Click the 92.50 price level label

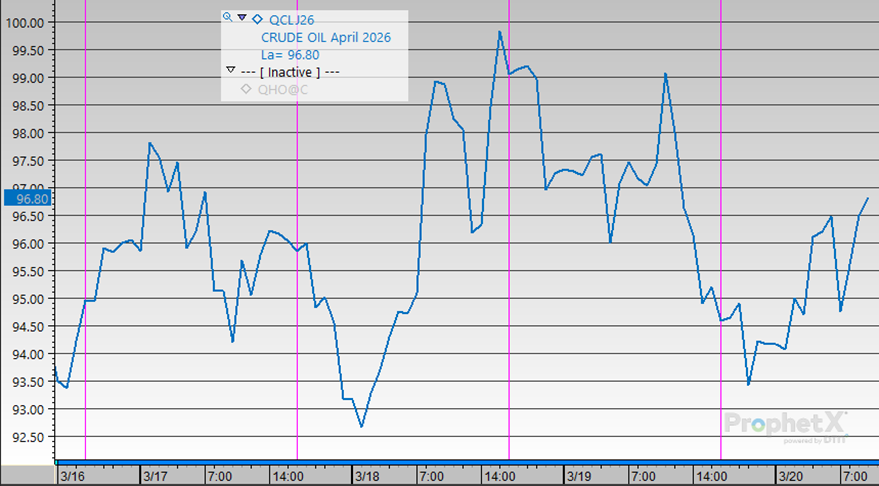point(26,437)
